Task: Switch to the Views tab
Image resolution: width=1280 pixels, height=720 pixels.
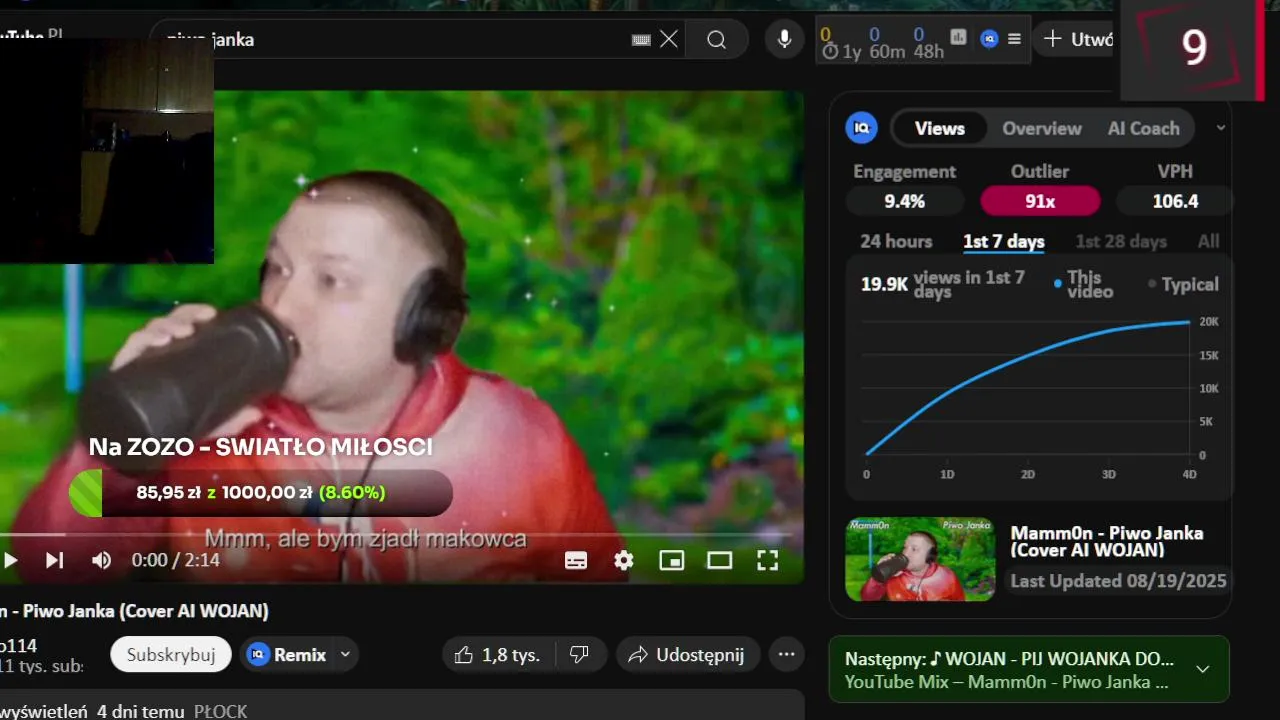Action: [939, 128]
